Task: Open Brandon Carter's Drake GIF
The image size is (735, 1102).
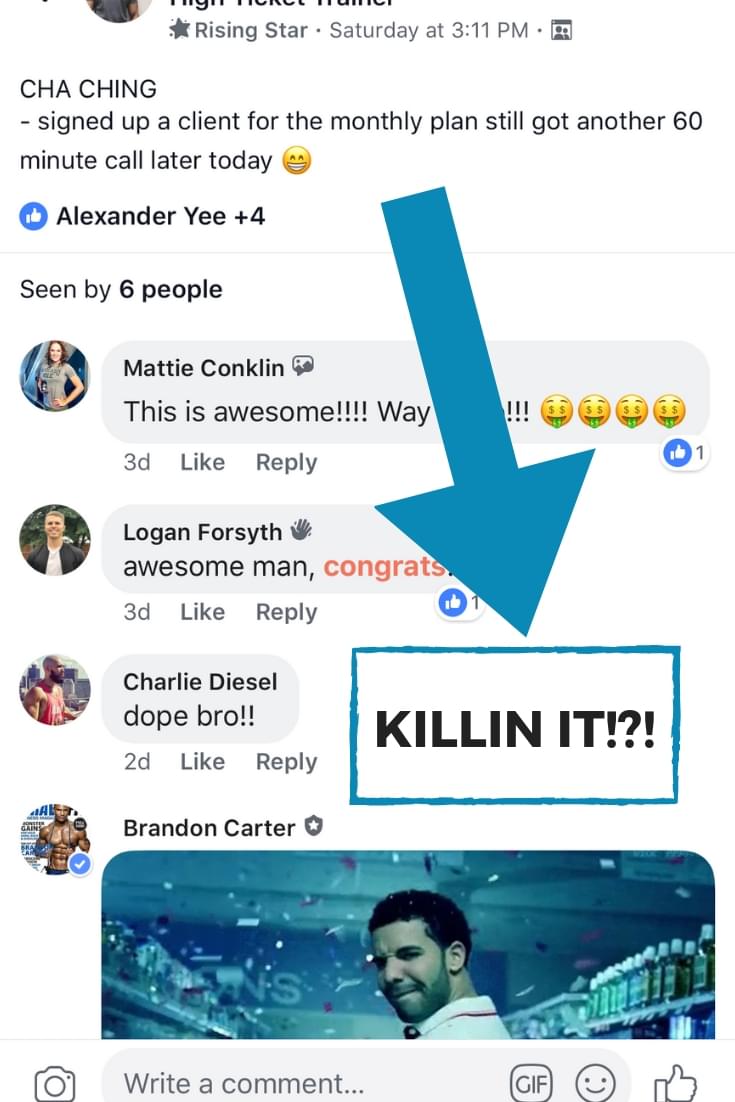Action: point(408,944)
